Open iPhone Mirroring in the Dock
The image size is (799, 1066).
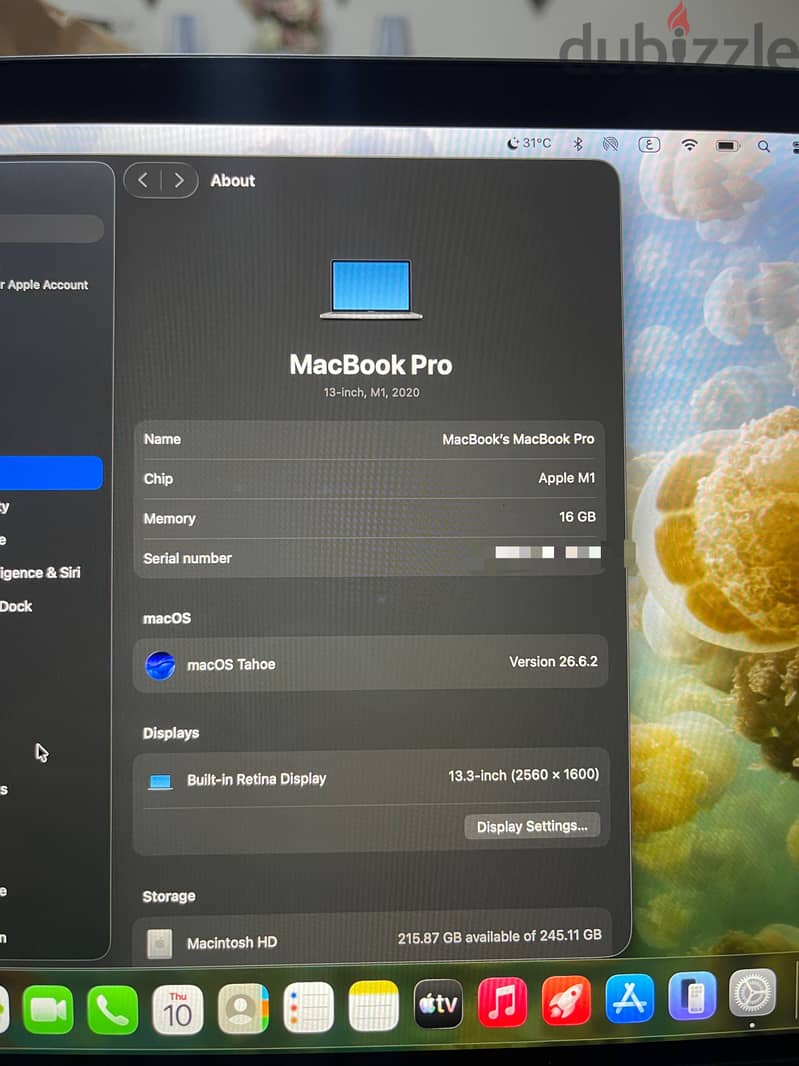coord(693,995)
